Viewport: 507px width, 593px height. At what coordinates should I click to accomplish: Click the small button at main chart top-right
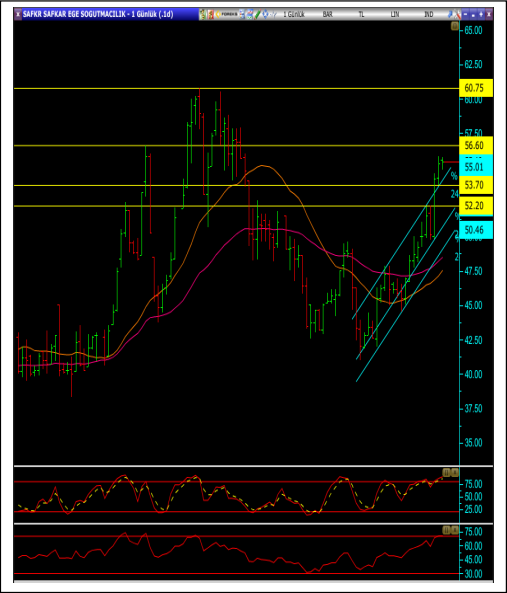(x=455, y=26)
